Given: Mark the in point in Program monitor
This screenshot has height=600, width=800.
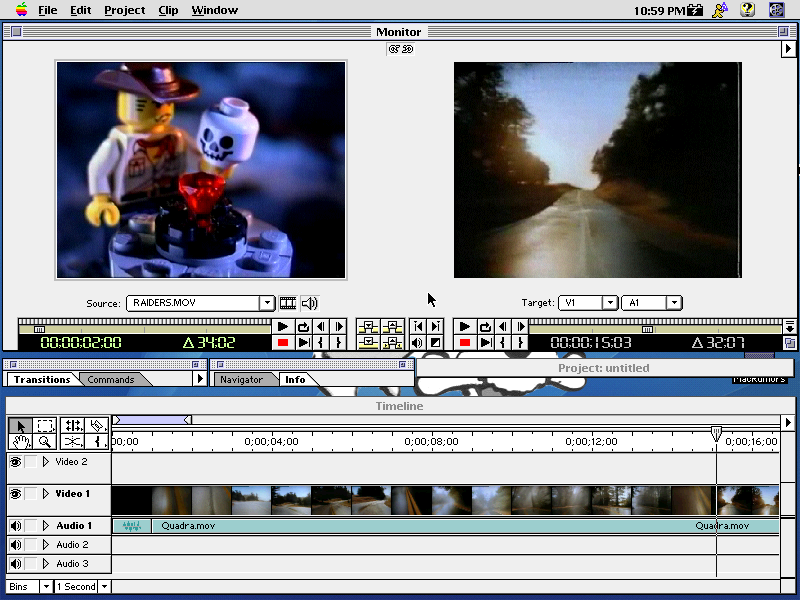Looking at the screenshot, I should pos(503,342).
